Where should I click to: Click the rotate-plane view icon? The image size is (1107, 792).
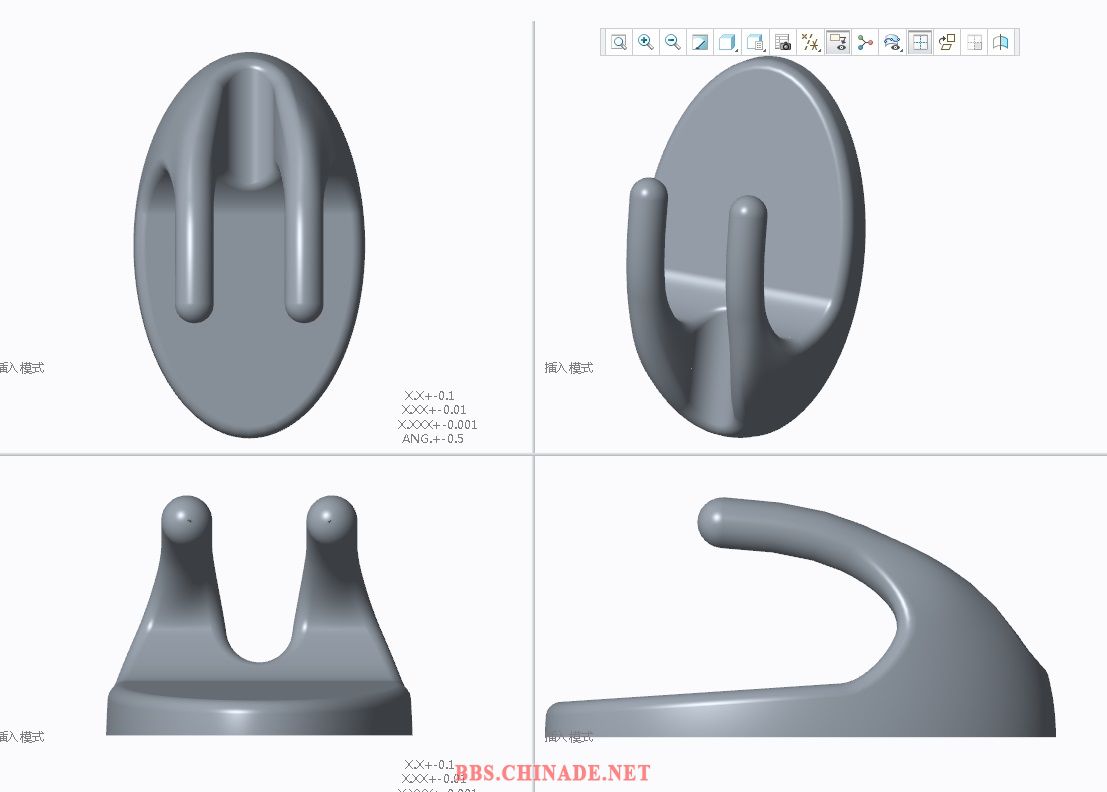[947, 42]
